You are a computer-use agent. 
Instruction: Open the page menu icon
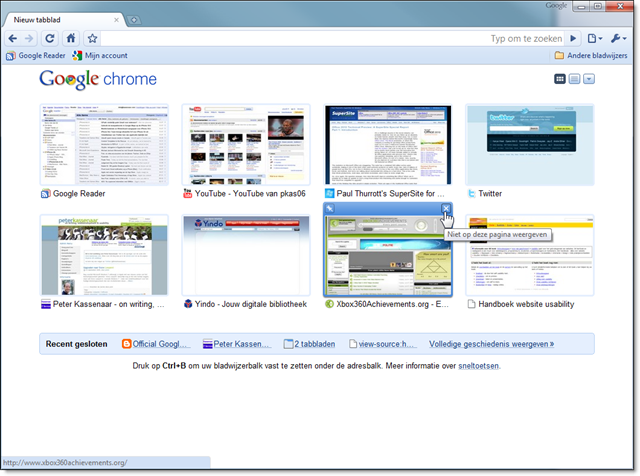[x=595, y=38]
